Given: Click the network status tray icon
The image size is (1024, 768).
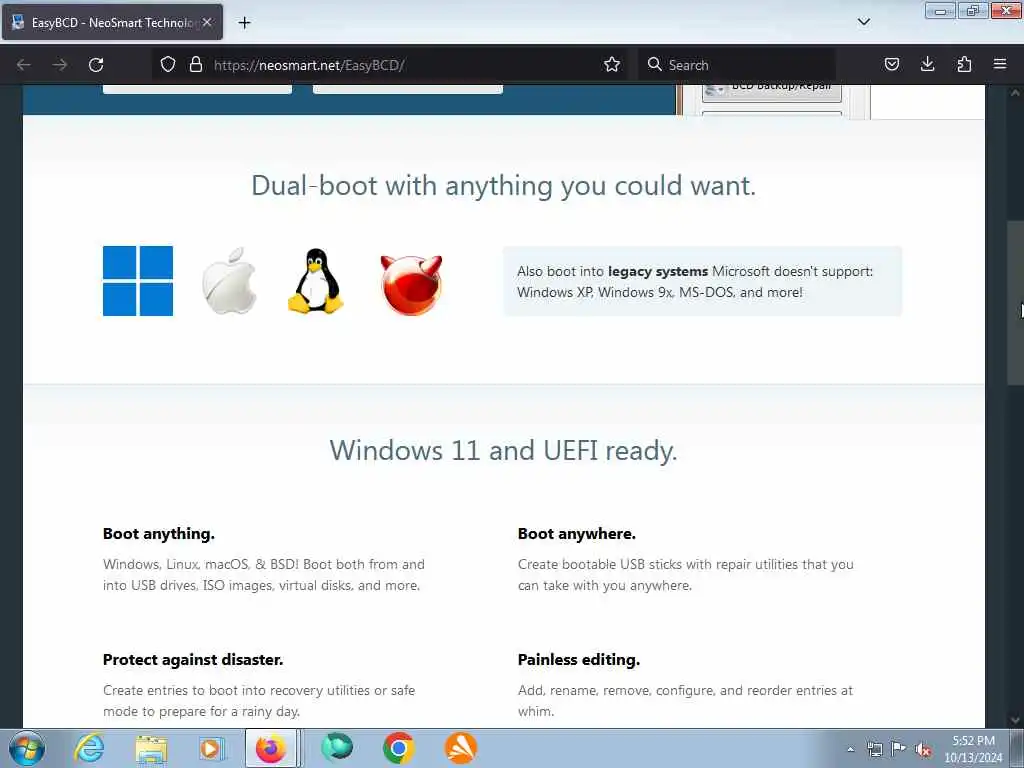Looking at the screenshot, I should pyautogui.click(x=874, y=749).
